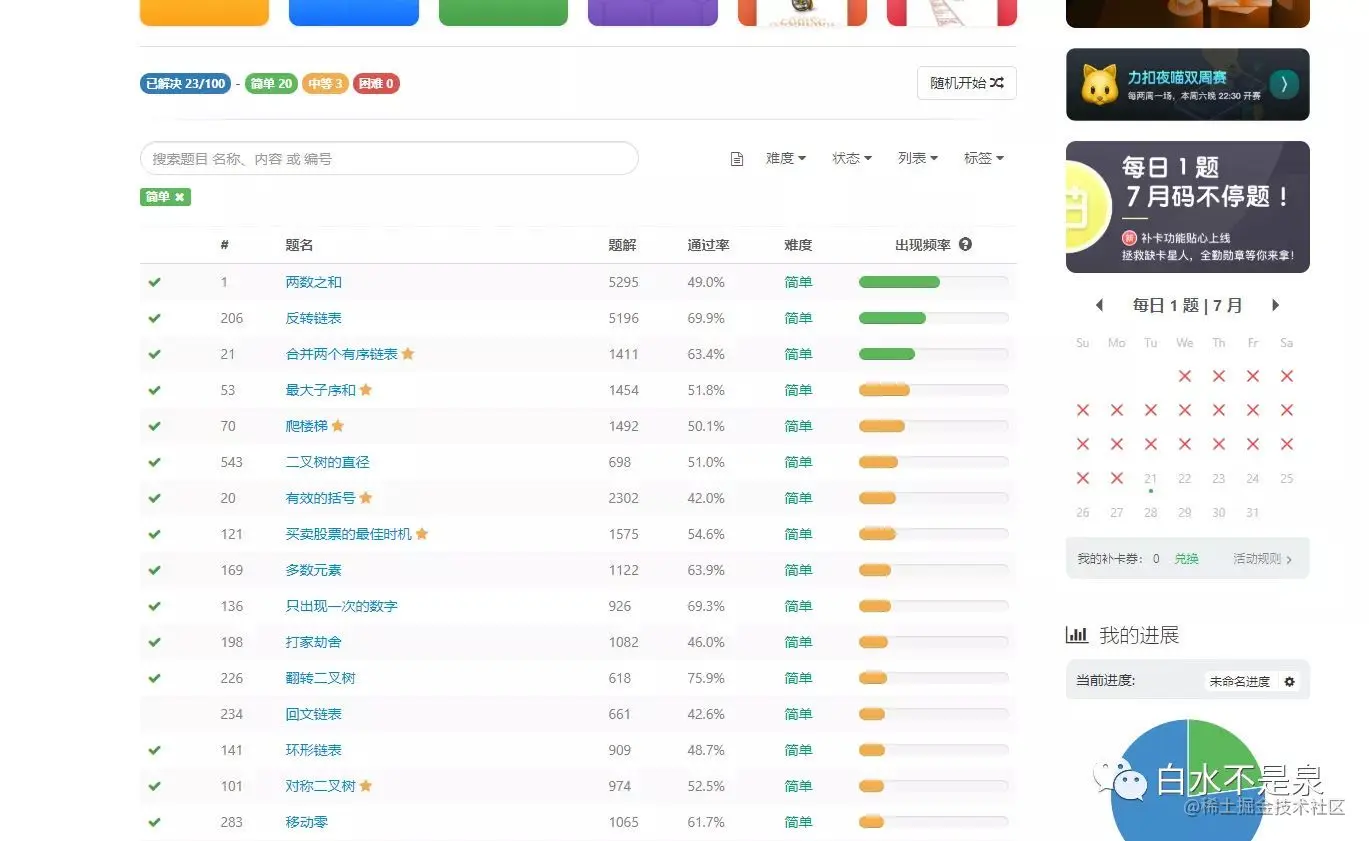Open the 5295 solutions count for 两数之和
This screenshot has height=841, width=1369.
click(x=623, y=282)
